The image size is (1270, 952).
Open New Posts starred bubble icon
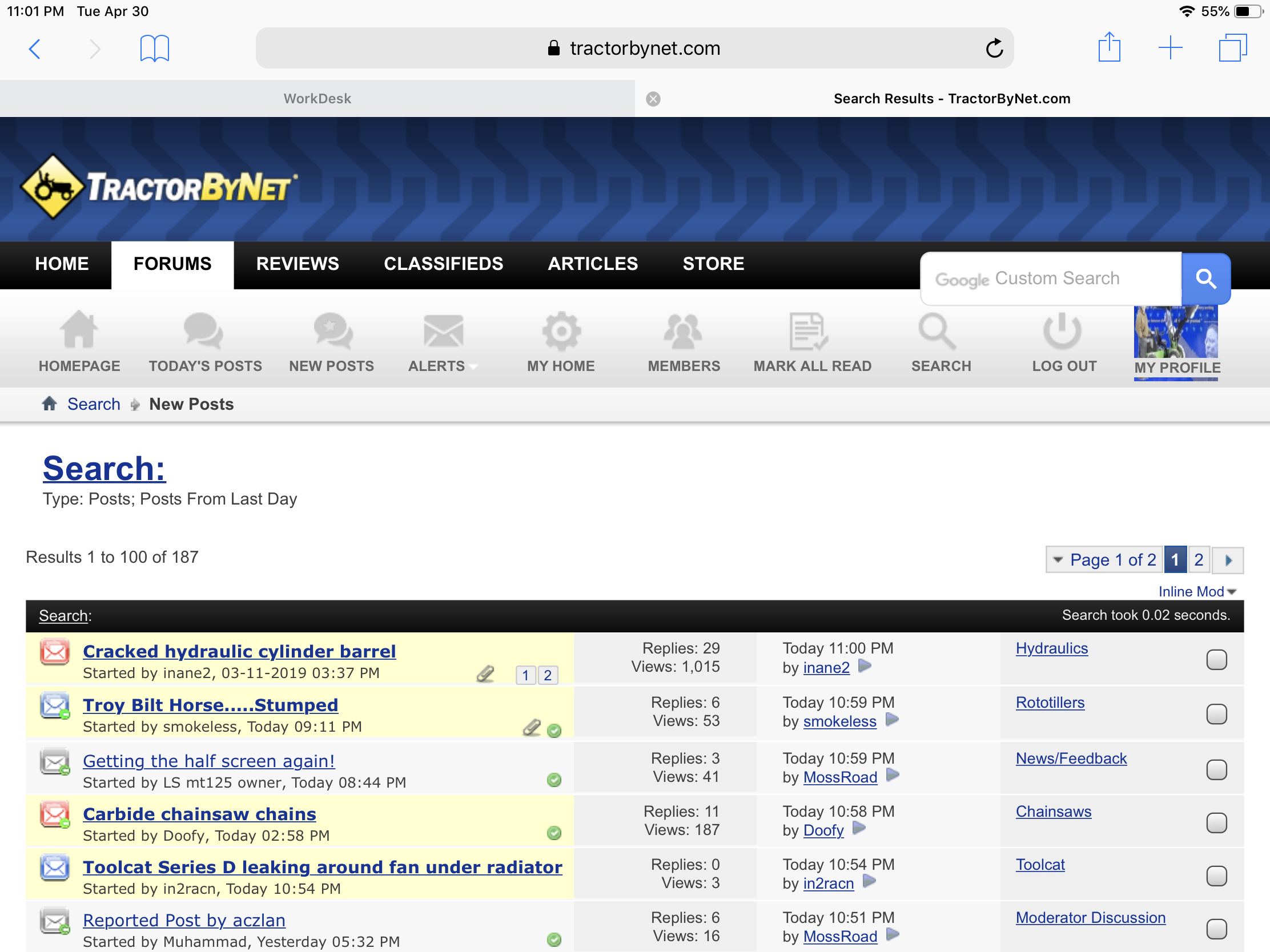click(333, 331)
